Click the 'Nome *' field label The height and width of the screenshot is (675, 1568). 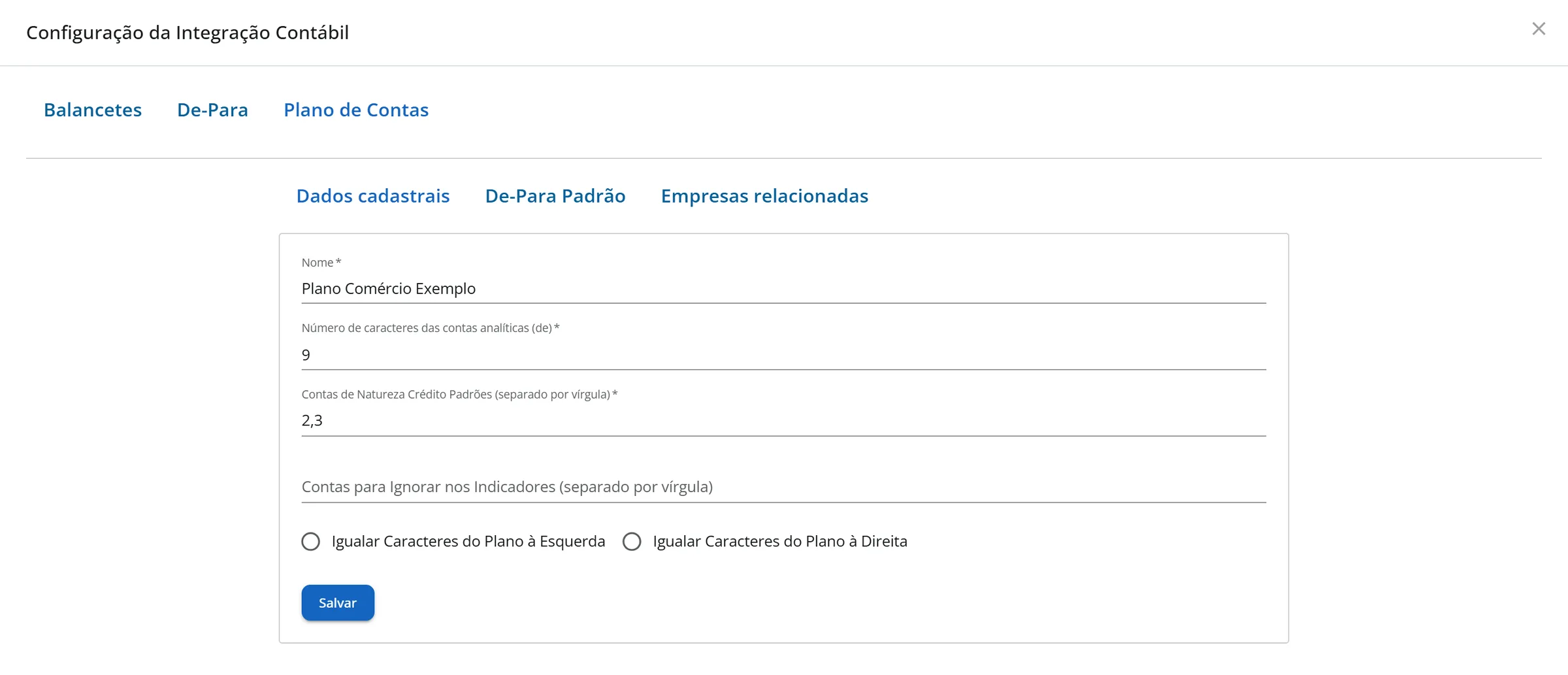[321, 263]
